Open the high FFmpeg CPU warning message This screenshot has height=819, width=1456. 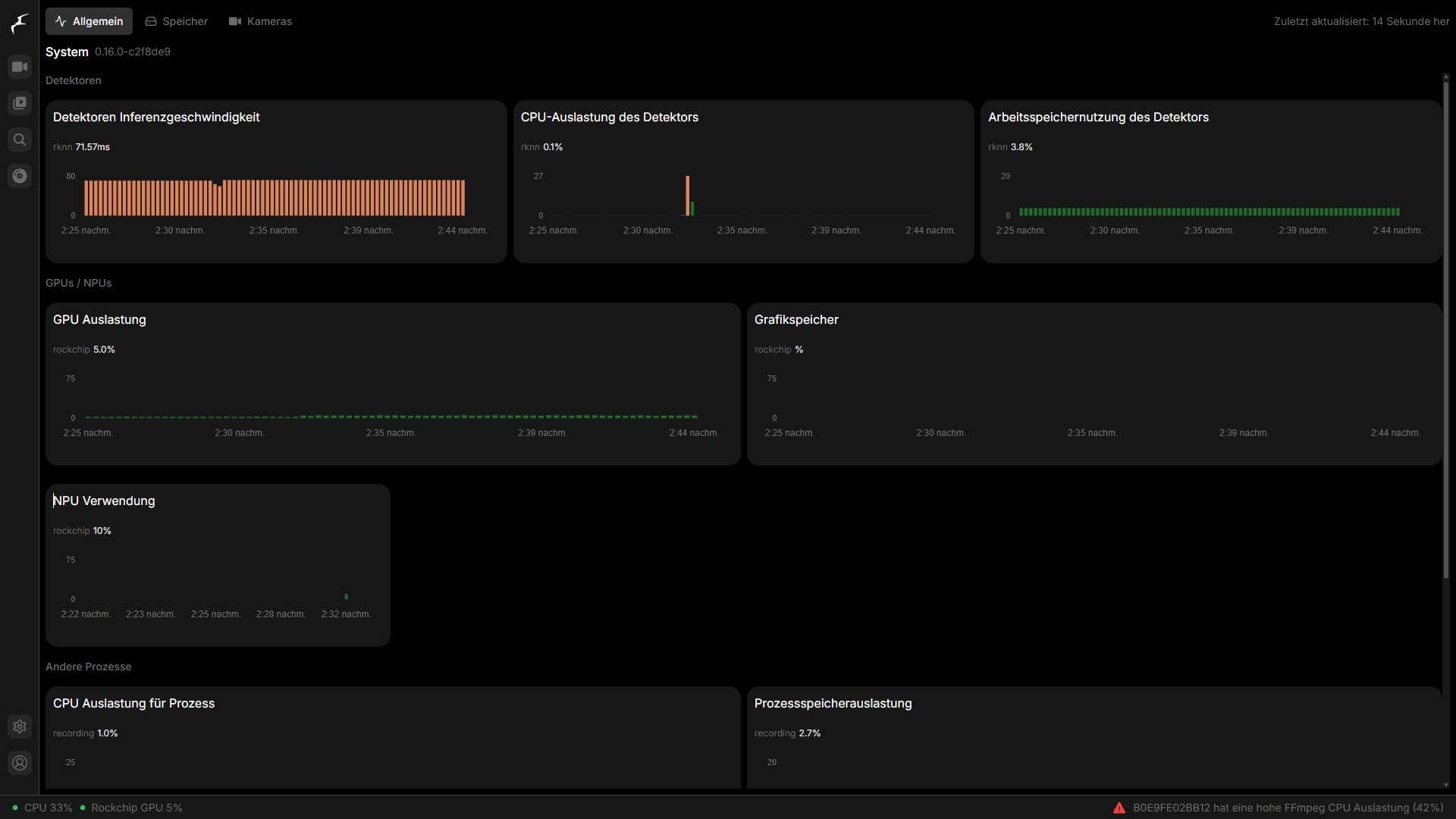[x=1288, y=808]
